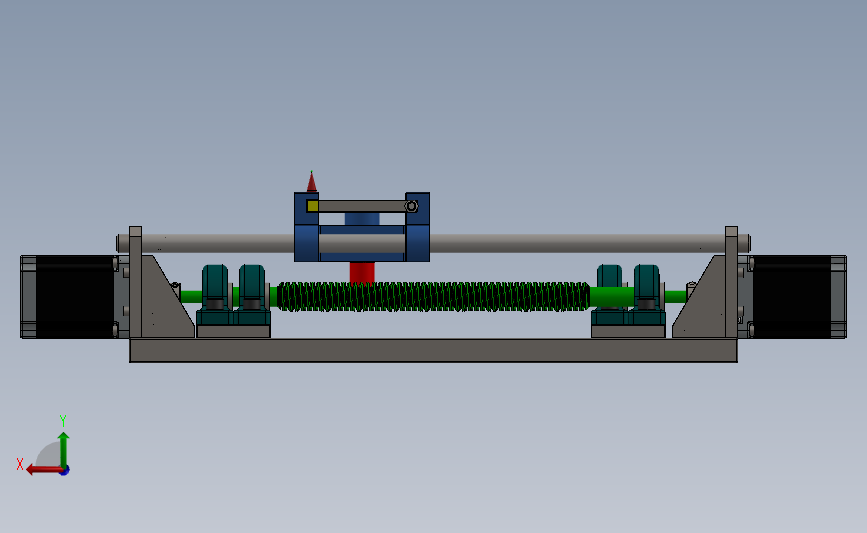Select the rightmost teal bearing block
This screenshot has width=867, height=533.
click(646, 296)
